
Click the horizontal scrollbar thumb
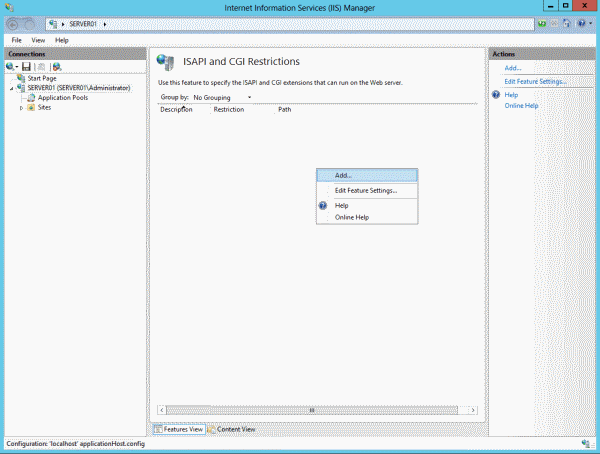click(312, 410)
